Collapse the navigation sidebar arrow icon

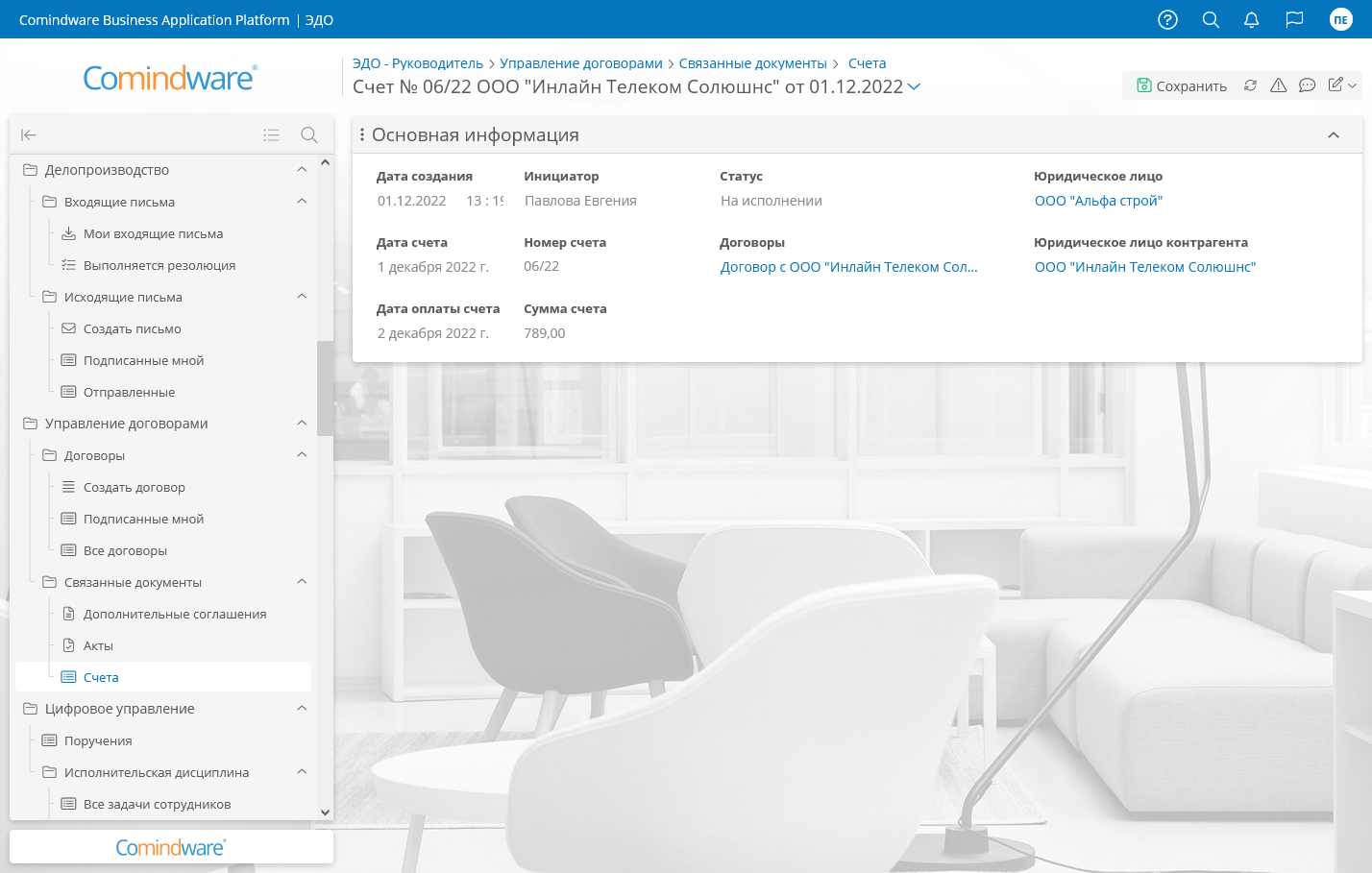coord(29,134)
